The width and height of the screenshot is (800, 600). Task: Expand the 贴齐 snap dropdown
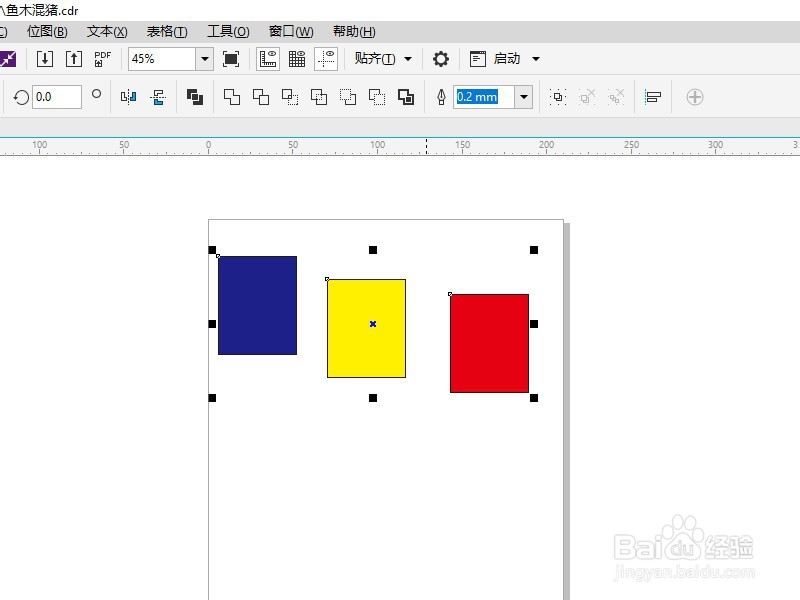tap(408, 59)
